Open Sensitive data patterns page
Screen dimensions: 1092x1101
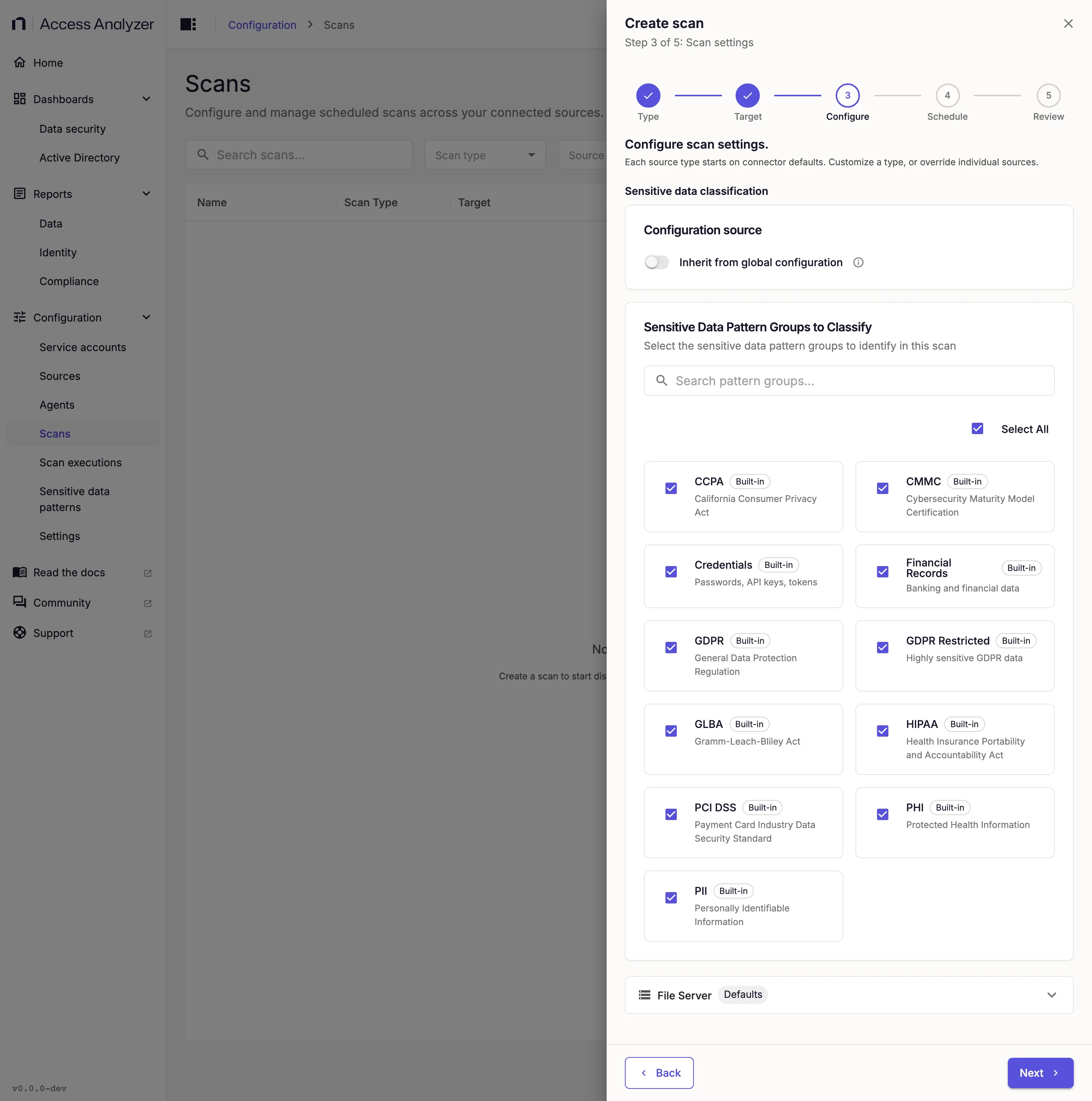74,499
